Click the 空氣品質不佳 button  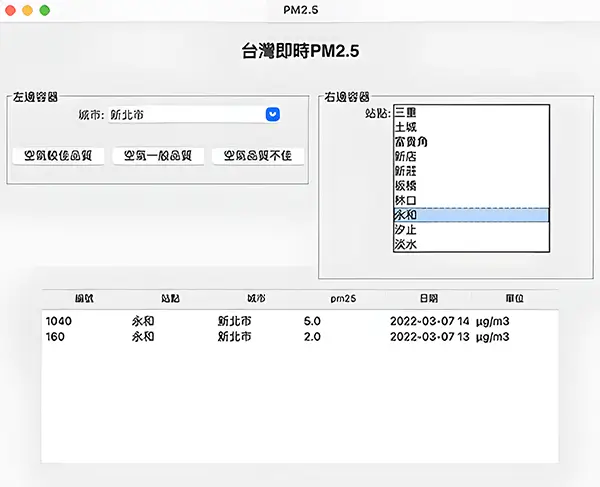pos(258,156)
